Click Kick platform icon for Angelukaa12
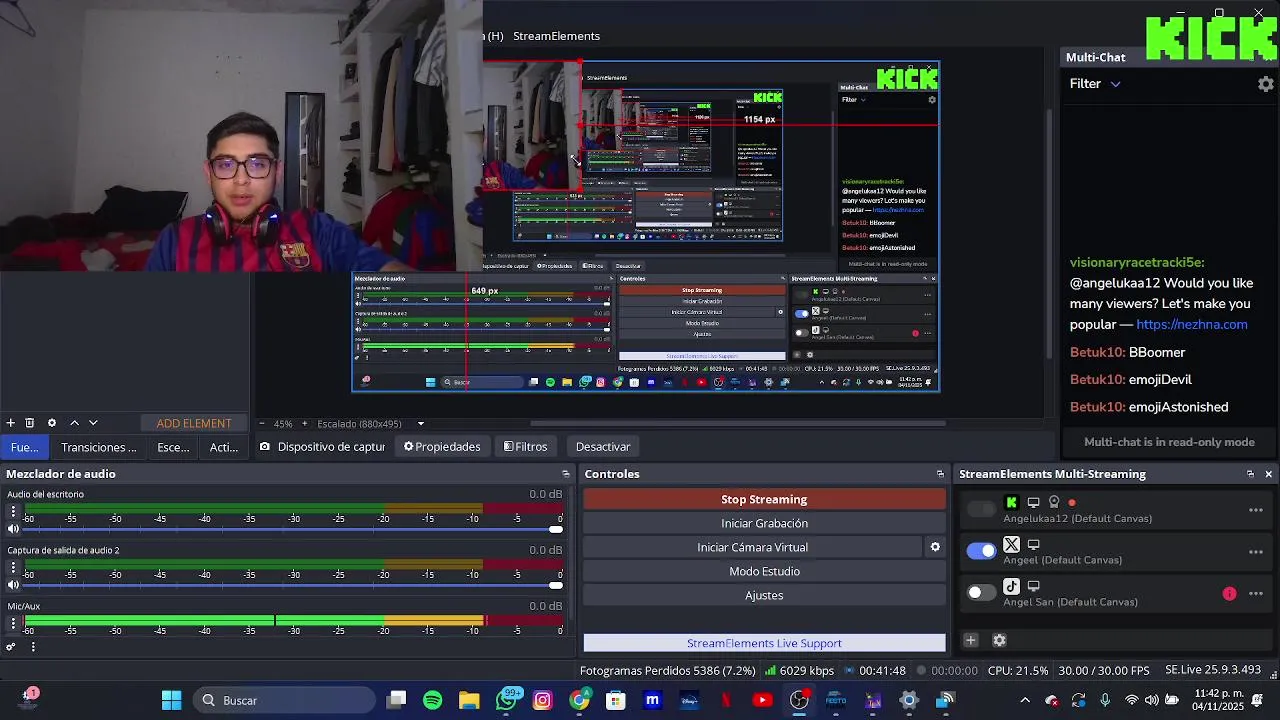This screenshot has height=720, width=1280. [x=1012, y=503]
